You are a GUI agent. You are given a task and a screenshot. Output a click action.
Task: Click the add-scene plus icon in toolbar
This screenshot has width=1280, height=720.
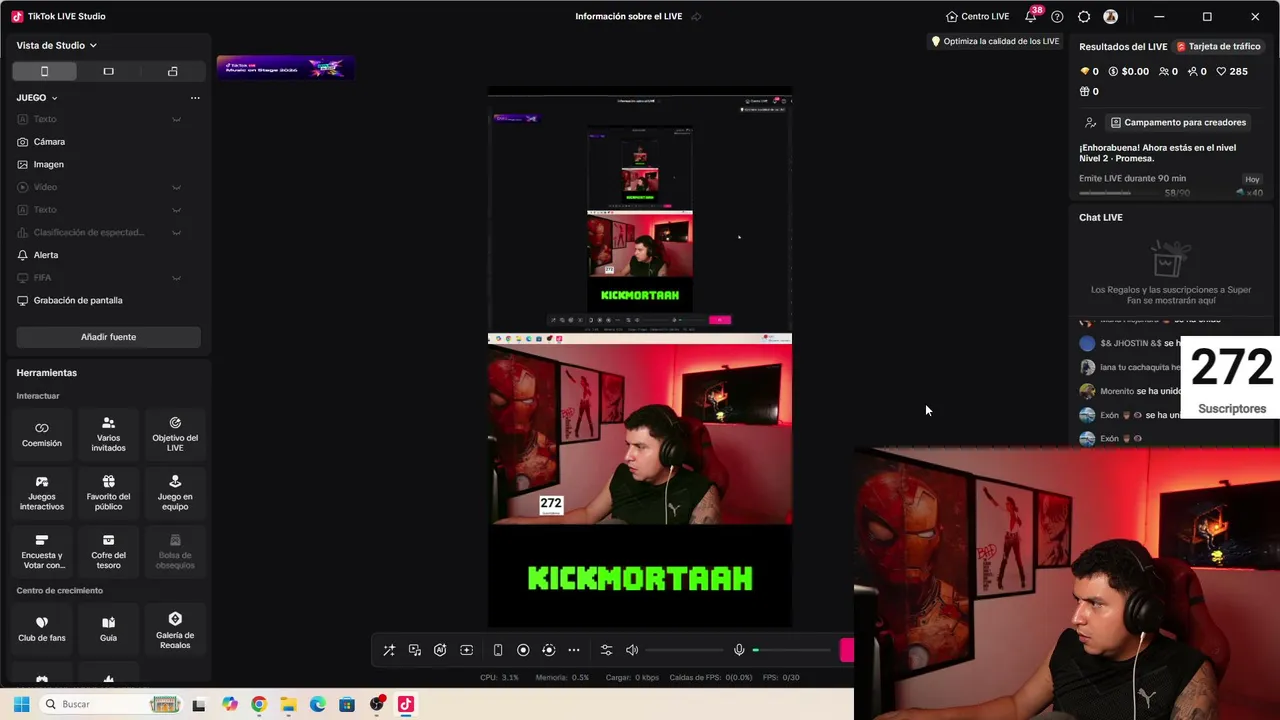466,650
